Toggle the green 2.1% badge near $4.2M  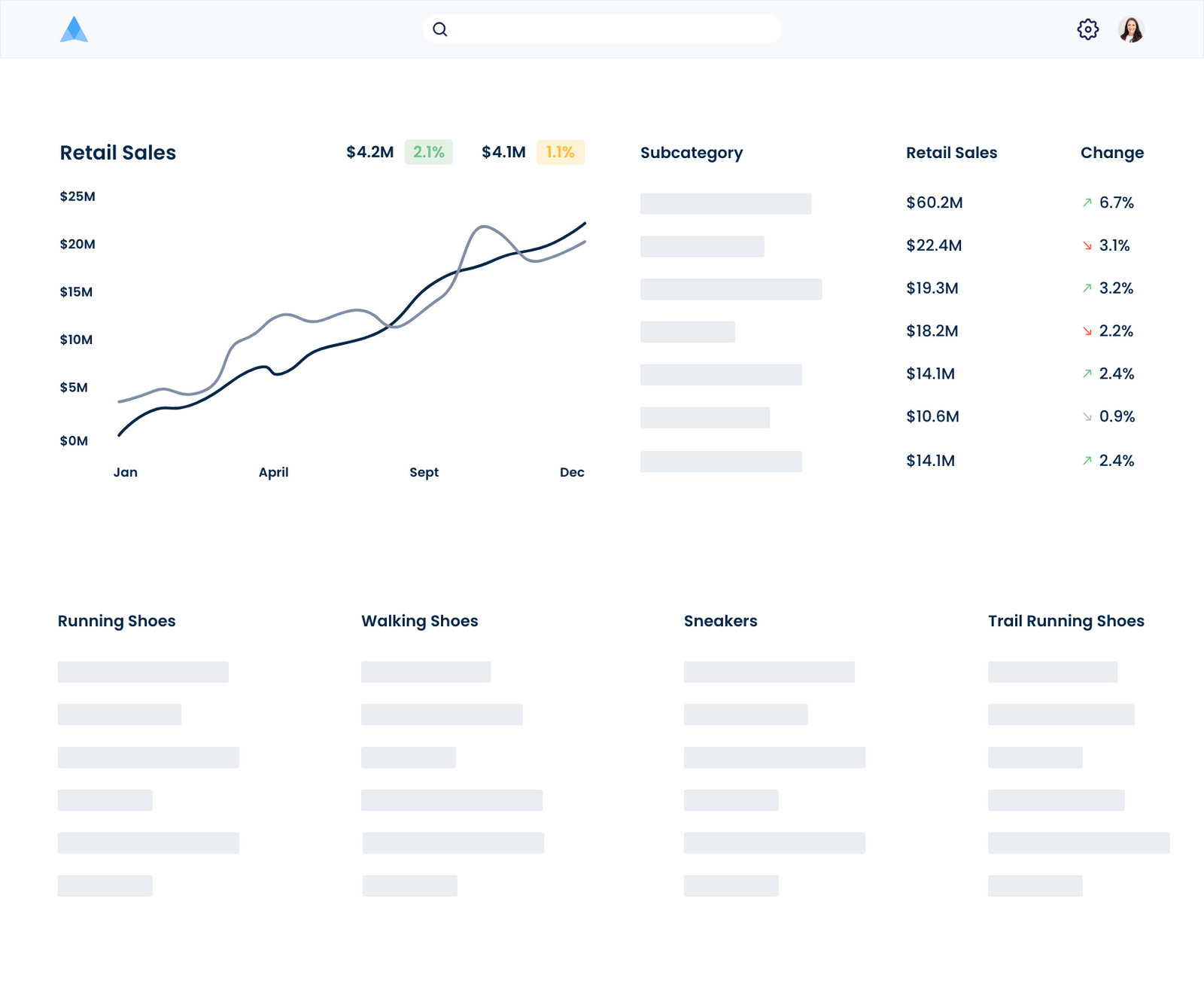(x=427, y=151)
